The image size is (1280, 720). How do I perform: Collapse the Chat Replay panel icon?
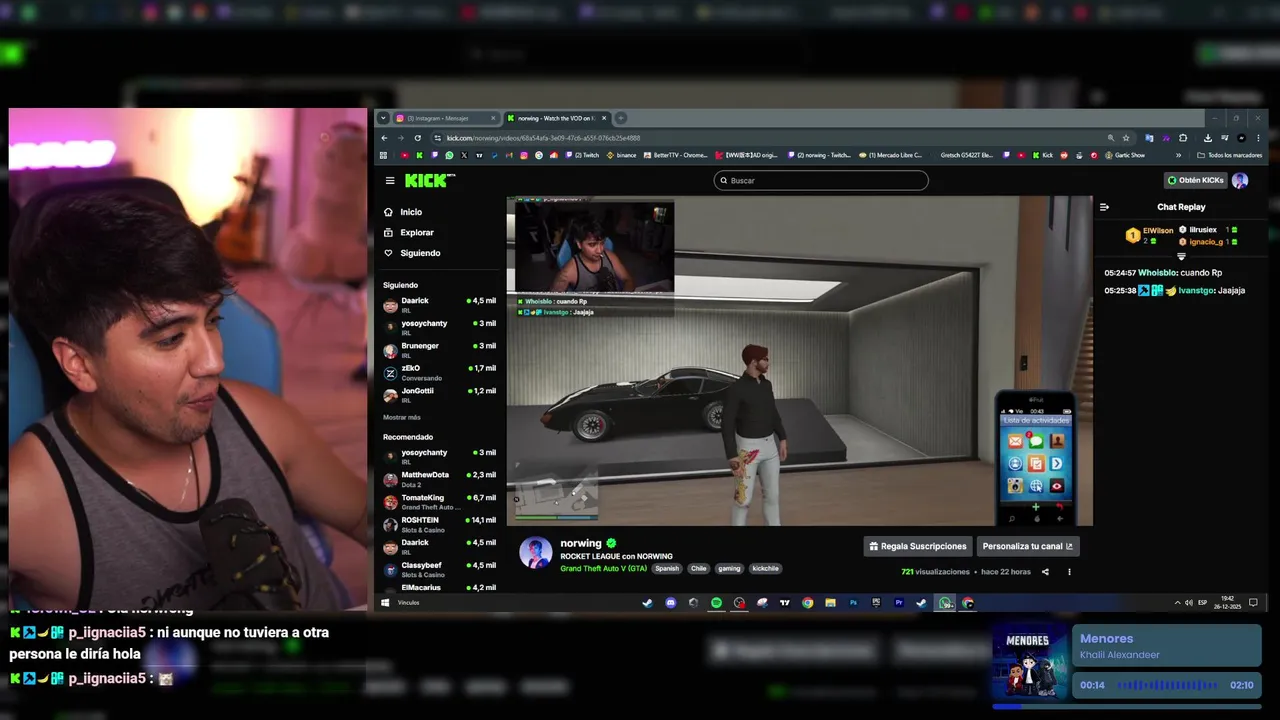click(x=1104, y=207)
